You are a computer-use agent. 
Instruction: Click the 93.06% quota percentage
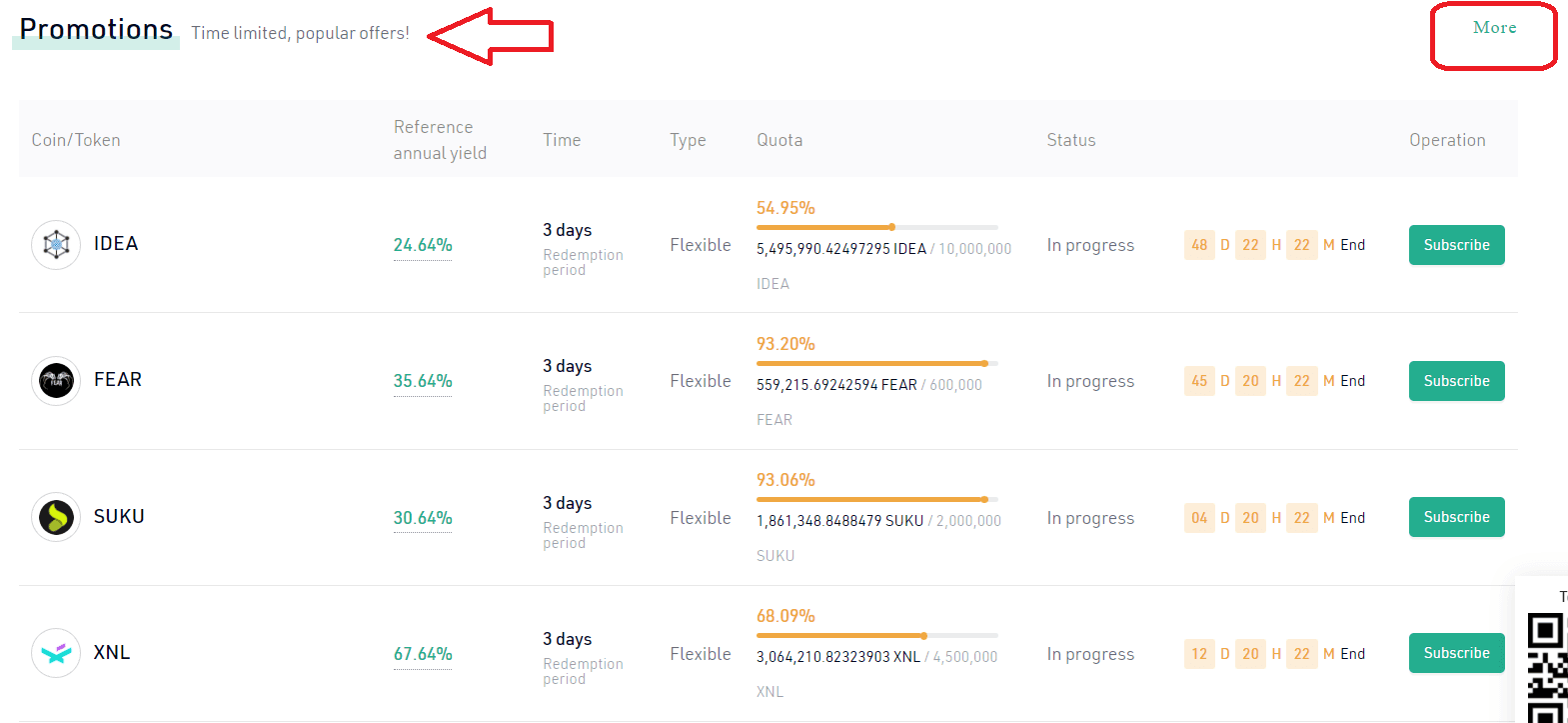(x=785, y=480)
